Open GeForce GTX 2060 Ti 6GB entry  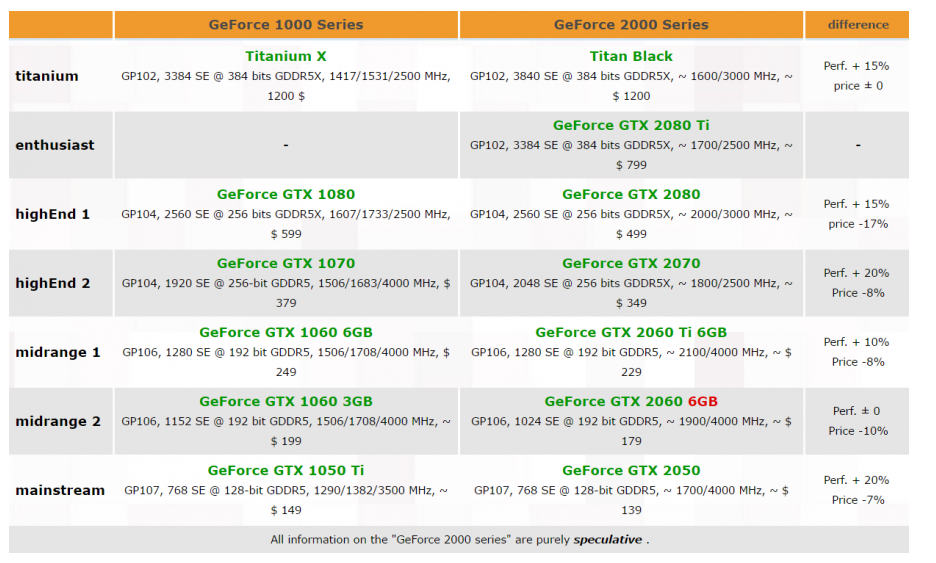tap(631, 333)
